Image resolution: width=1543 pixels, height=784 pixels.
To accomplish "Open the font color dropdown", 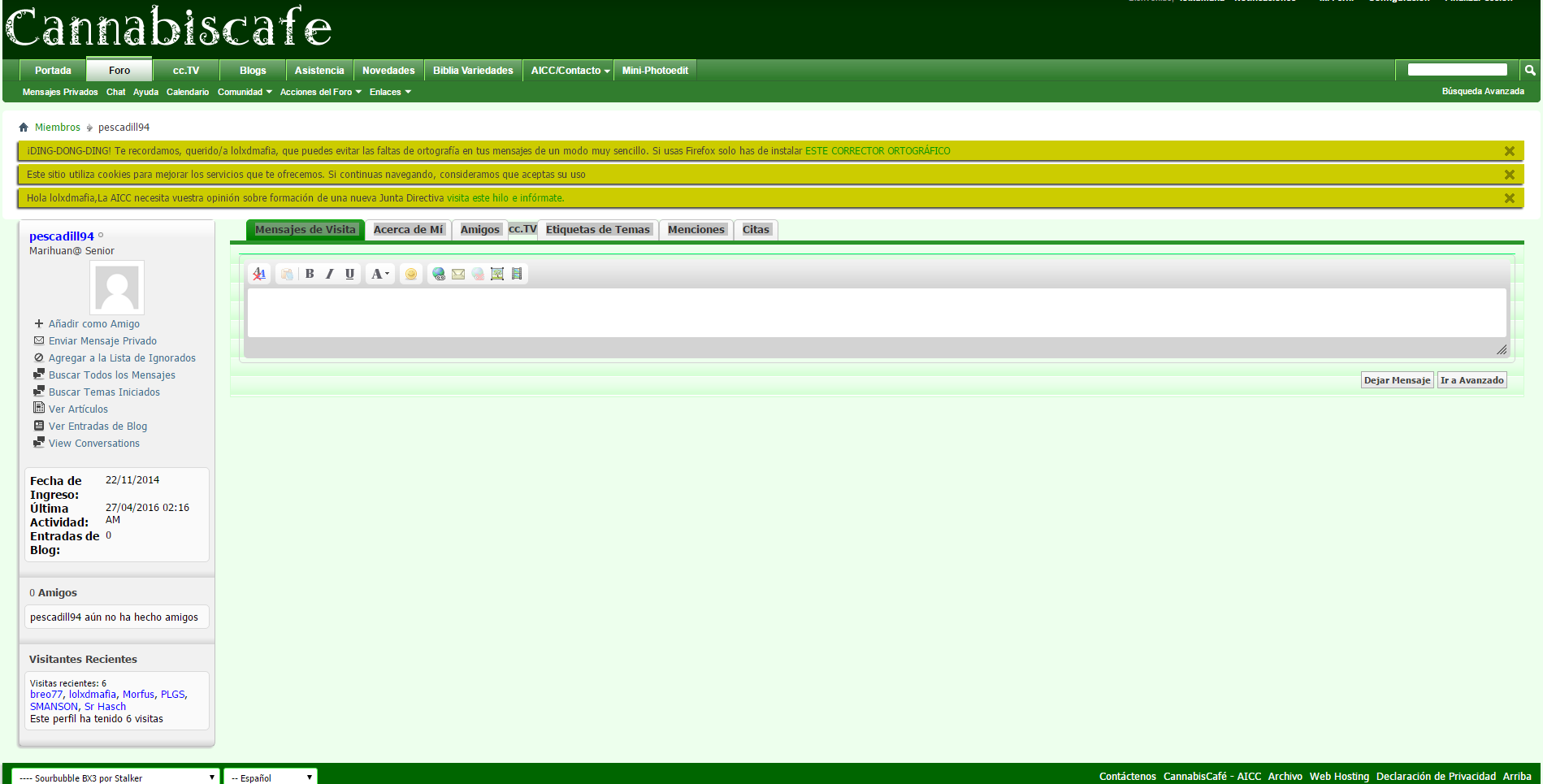I will click(x=380, y=274).
